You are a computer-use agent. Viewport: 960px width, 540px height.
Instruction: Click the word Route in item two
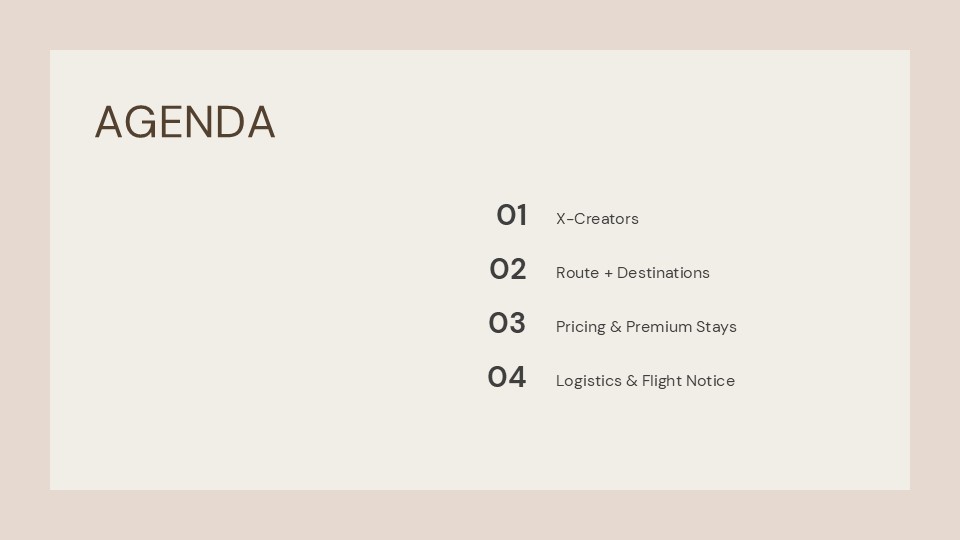coord(577,273)
